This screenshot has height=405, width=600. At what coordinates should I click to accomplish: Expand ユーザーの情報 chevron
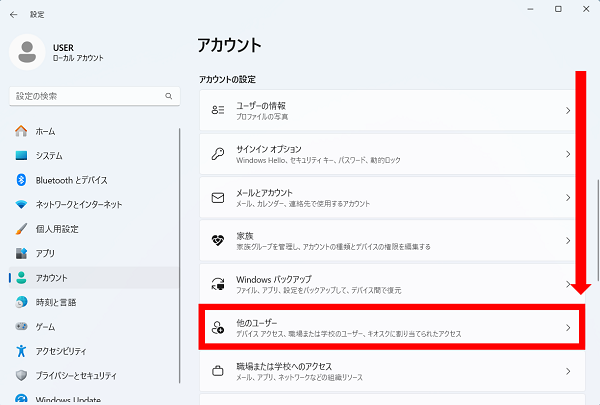click(x=568, y=111)
